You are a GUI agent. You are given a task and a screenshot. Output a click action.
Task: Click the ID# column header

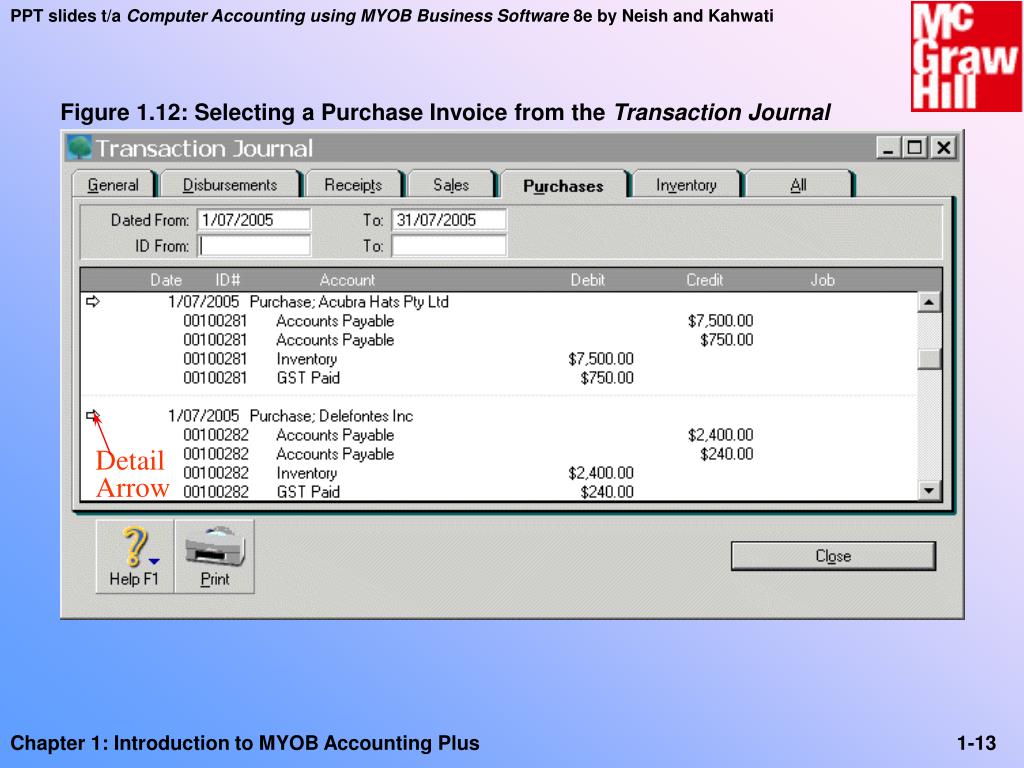pyautogui.click(x=228, y=280)
